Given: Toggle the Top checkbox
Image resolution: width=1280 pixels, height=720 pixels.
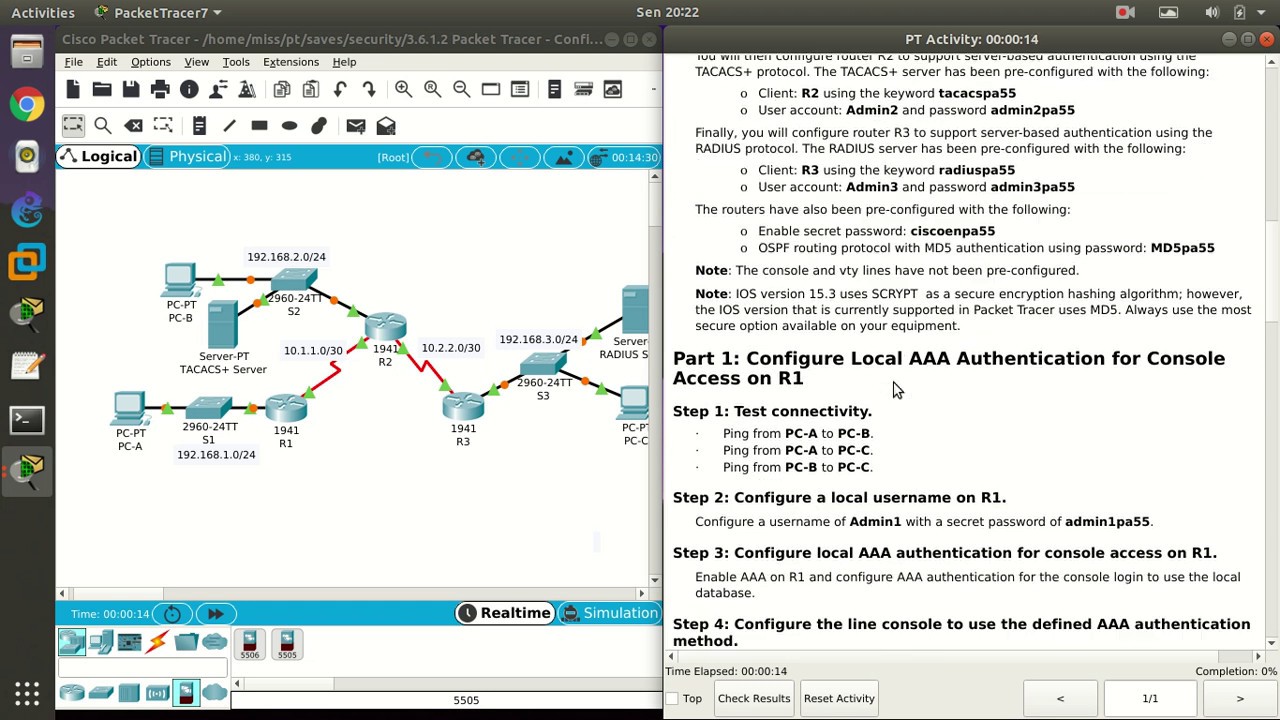Looking at the screenshot, I should [673, 699].
